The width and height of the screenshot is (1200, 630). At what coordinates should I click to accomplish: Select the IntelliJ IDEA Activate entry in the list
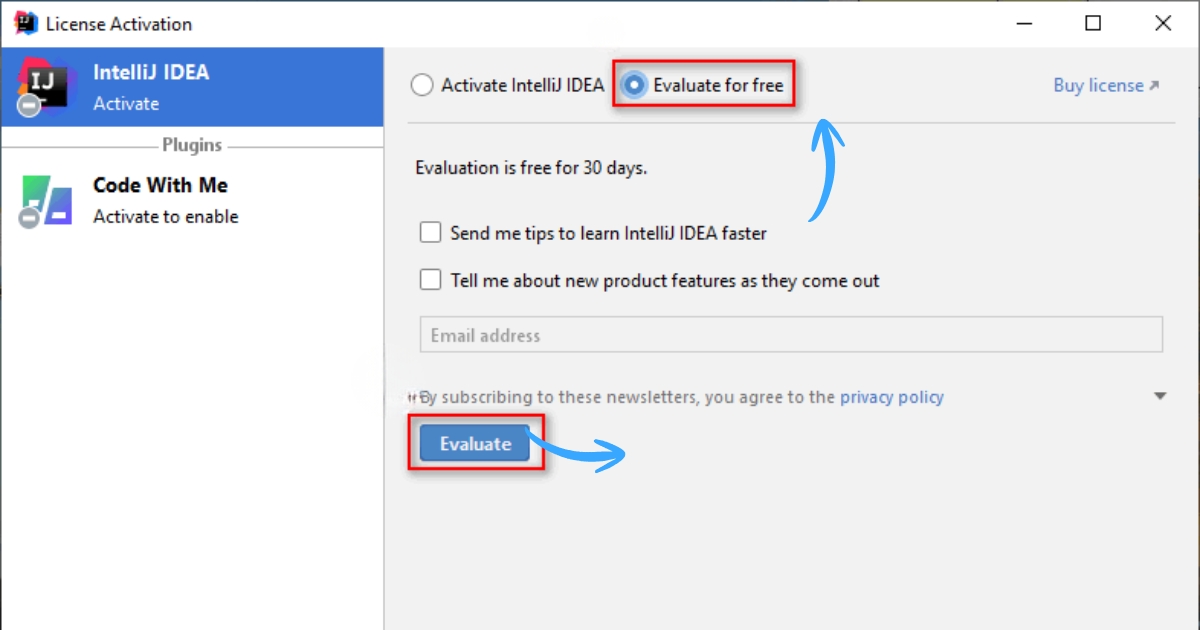(192, 87)
